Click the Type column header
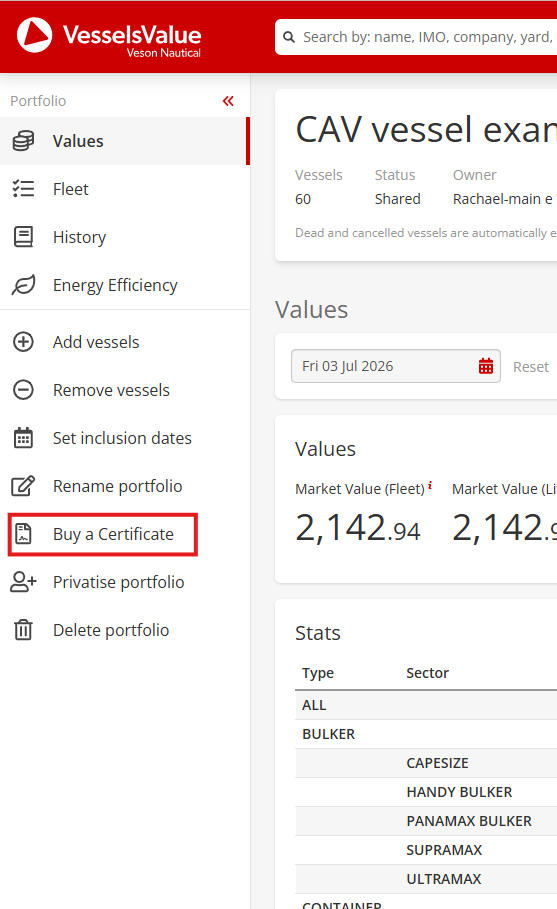This screenshot has height=909, width=557. click(318, 673)
